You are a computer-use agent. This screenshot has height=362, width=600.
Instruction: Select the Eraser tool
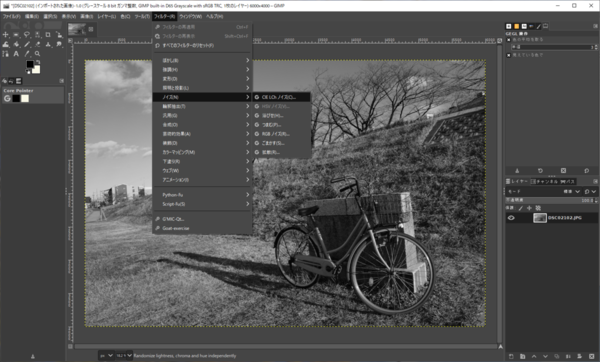[x=38, y=44]
